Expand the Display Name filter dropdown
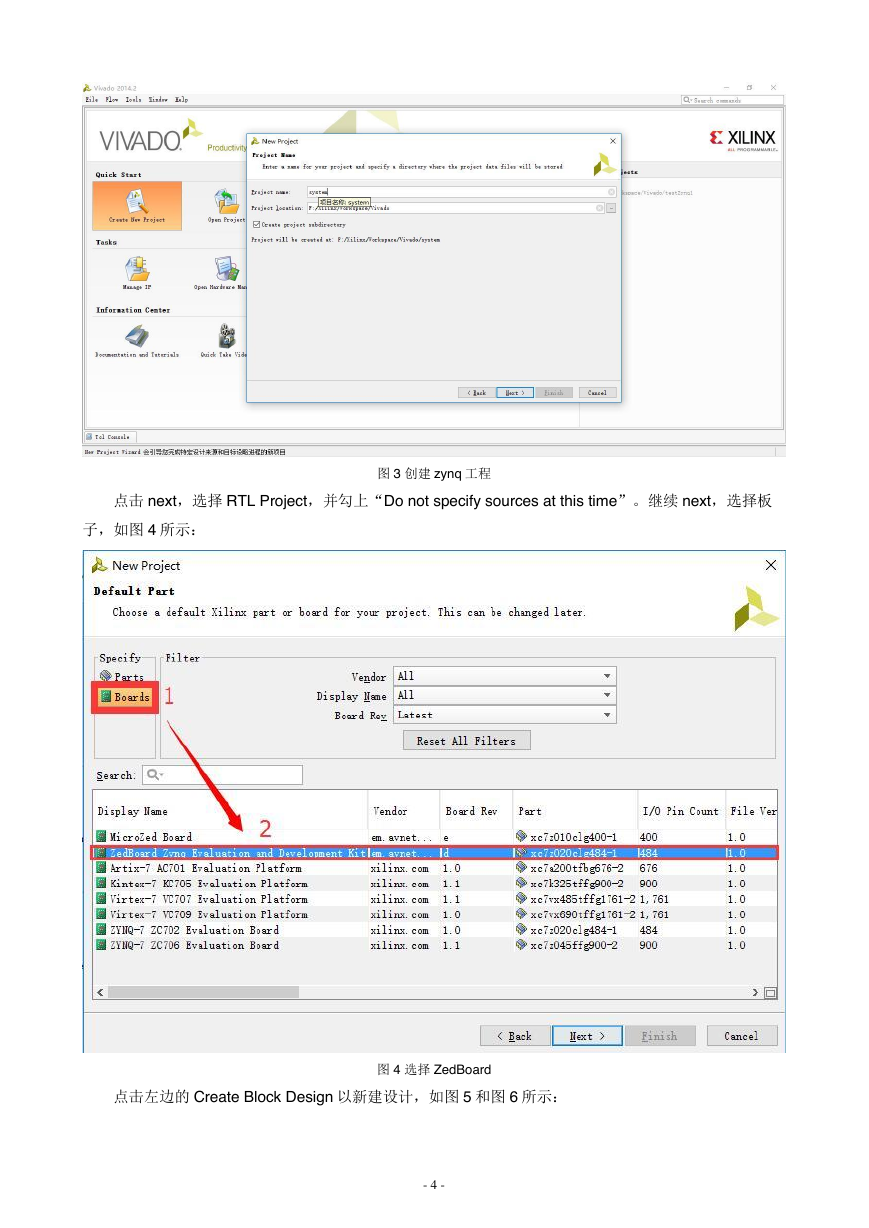Screen dimensions: 869x1228 (x=505, y=695)
